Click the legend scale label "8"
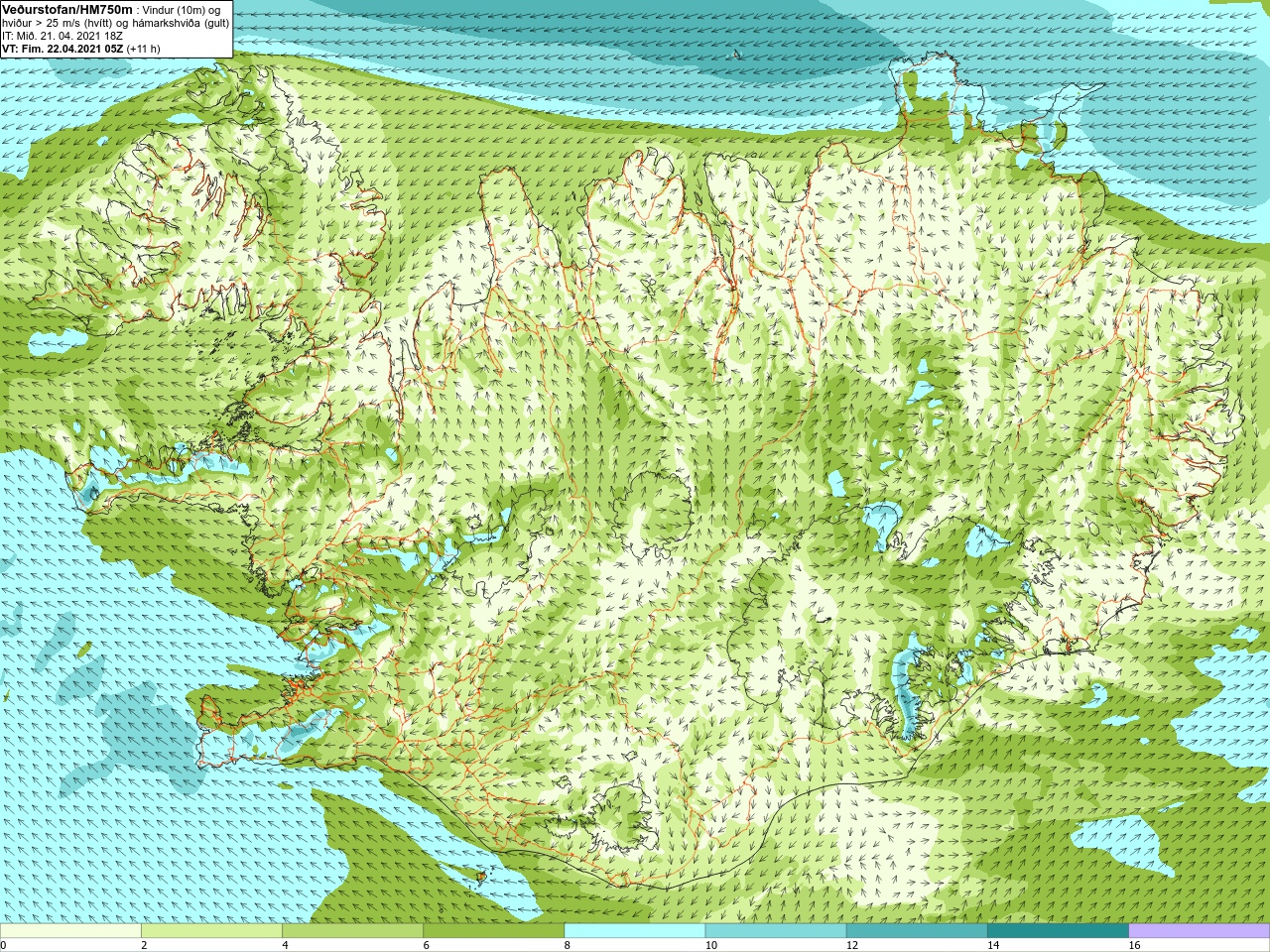The width and height of the screenshot is (1270, 952). pyautogui.click(x=567, y=945)
